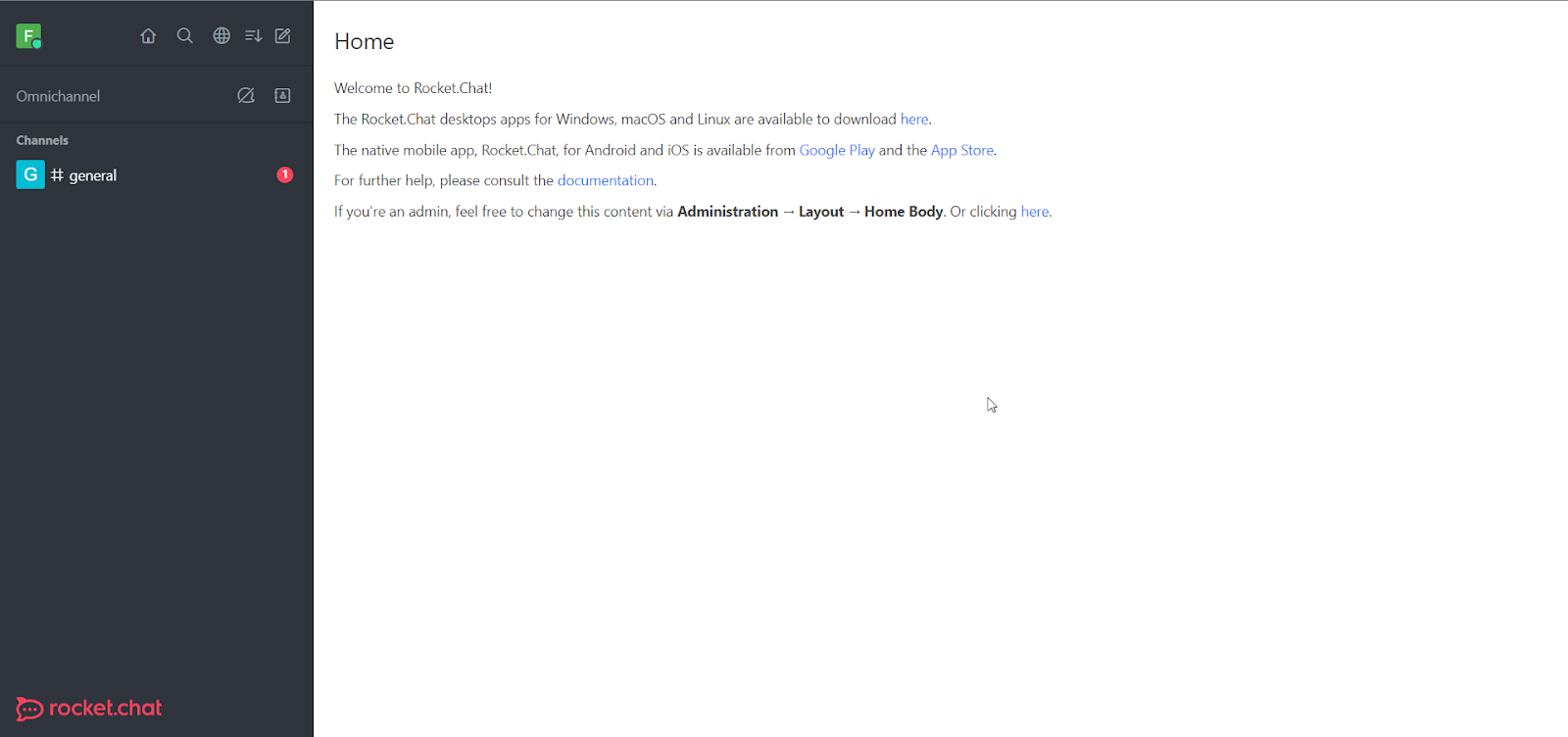The height and width of the screenshot is (737, 1568).
Task: Click the general channel G avatar
Action: point(30,175)
